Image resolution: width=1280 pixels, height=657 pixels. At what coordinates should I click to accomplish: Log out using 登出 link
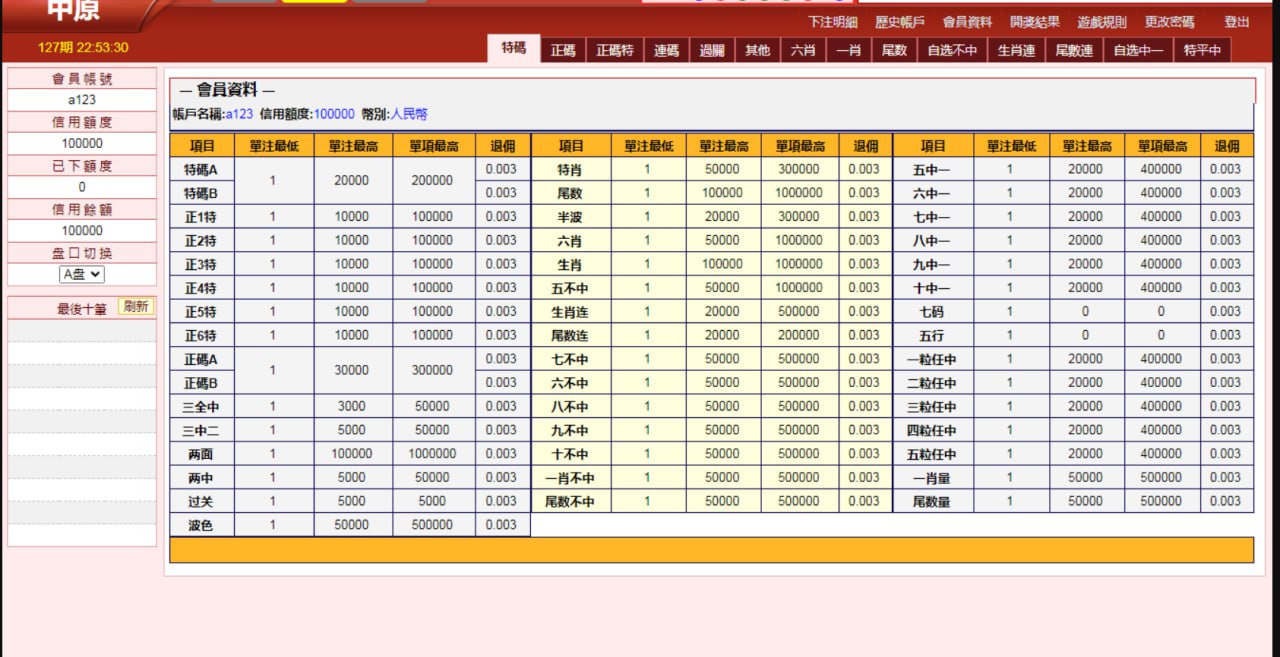[1237, 22]
